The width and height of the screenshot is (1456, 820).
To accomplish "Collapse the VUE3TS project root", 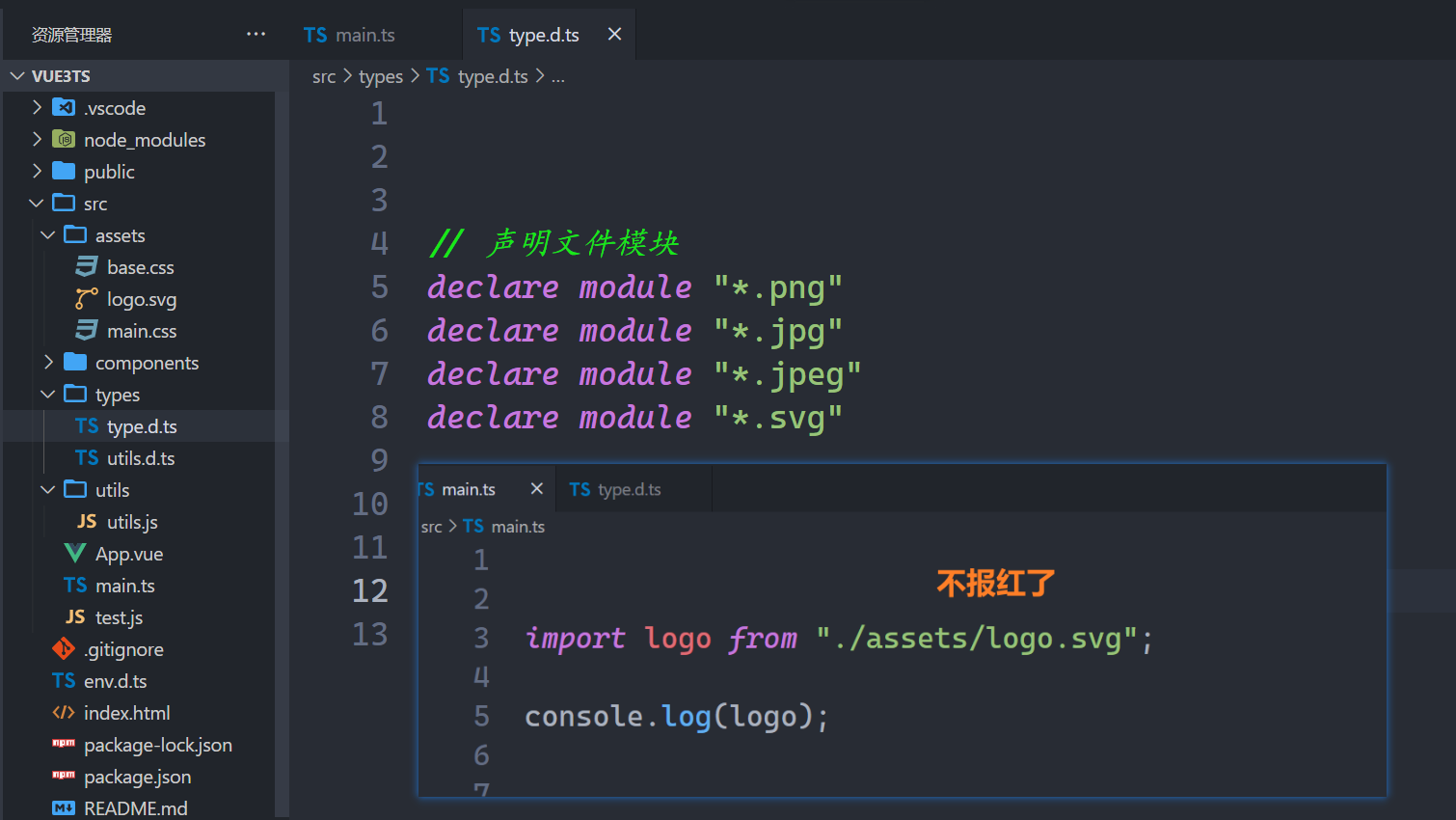I will pos(17,75).
